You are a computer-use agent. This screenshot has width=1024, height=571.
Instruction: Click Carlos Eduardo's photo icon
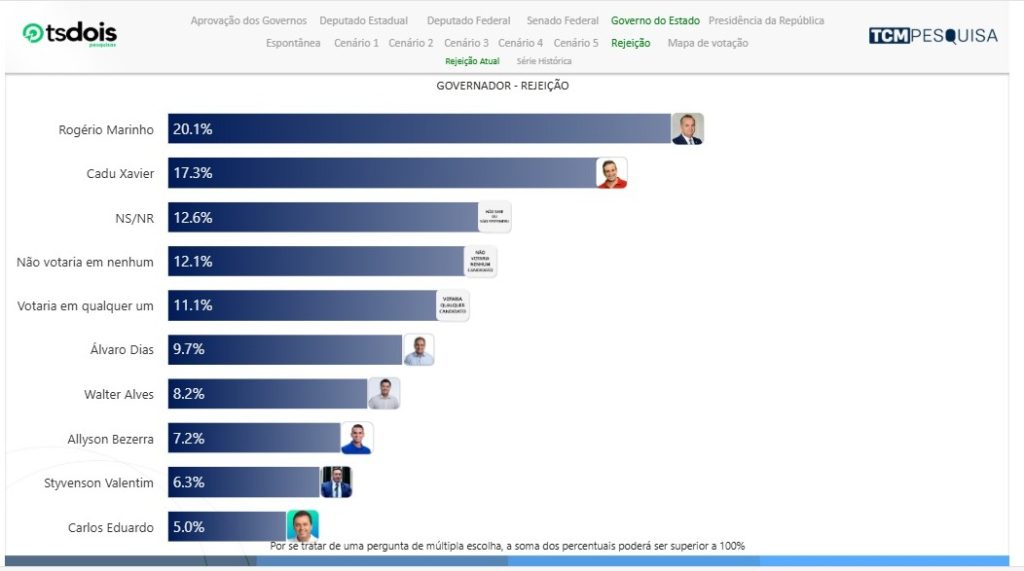[302, 525]
